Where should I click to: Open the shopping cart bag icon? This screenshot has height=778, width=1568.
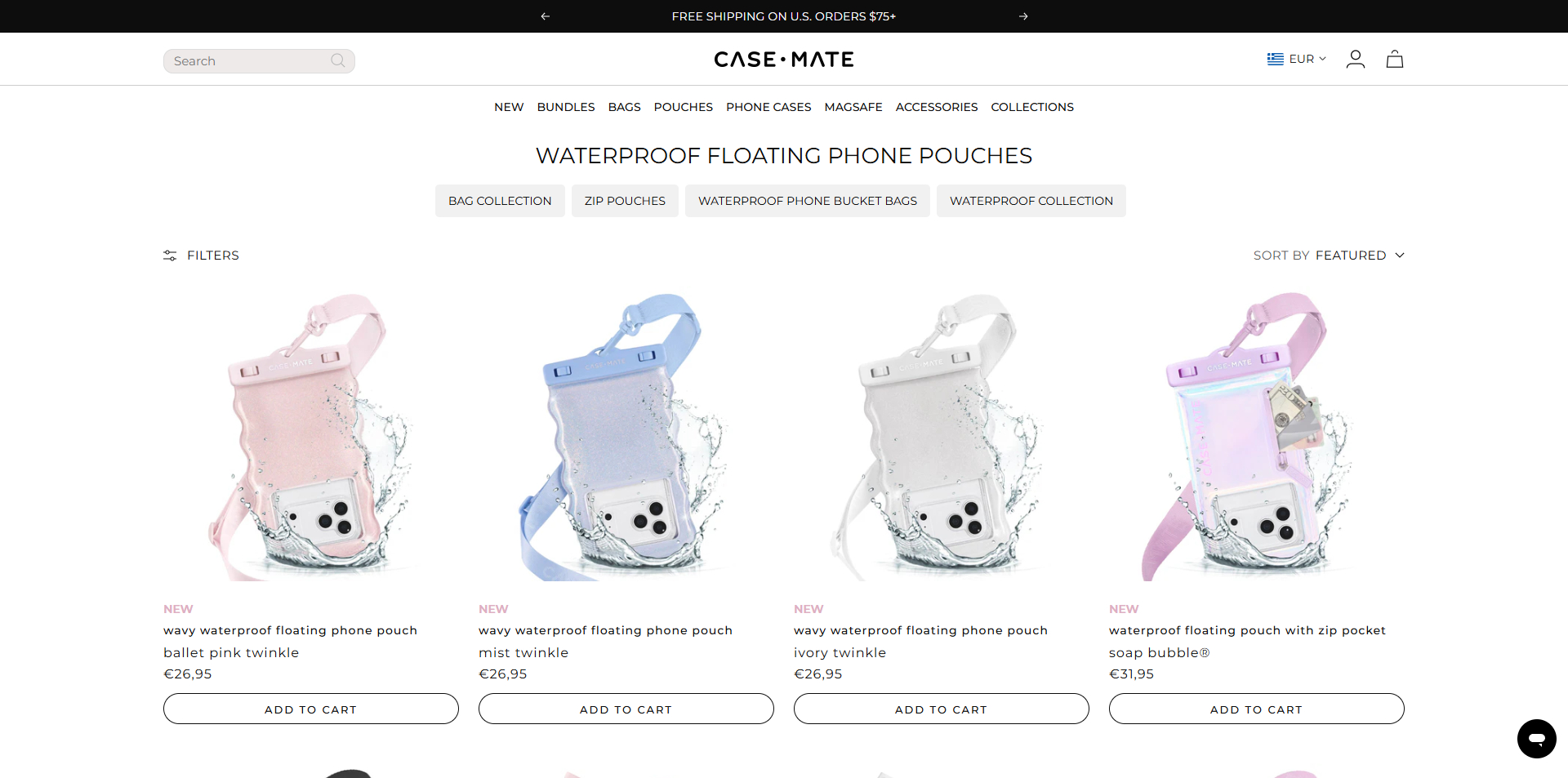pos(1394,59)
